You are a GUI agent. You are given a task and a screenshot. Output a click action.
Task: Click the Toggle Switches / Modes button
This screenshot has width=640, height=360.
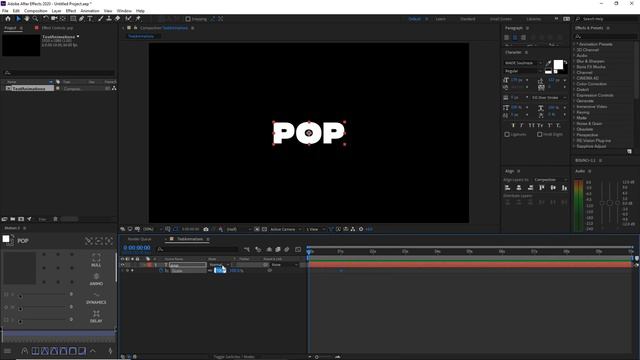(x=234, y=357)
